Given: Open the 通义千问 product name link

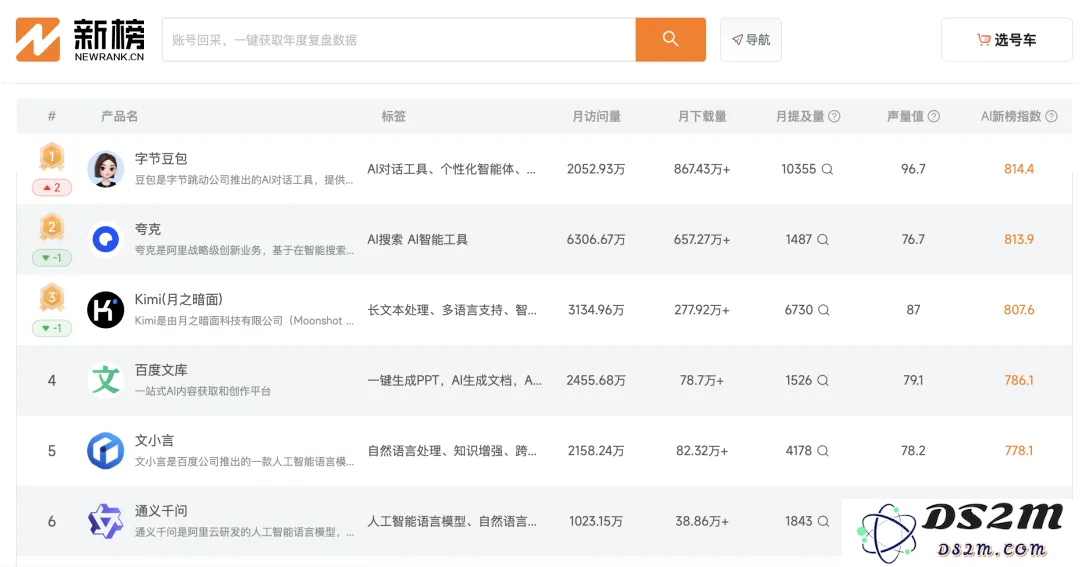Looking at the screenshot, I should point(161,511).
